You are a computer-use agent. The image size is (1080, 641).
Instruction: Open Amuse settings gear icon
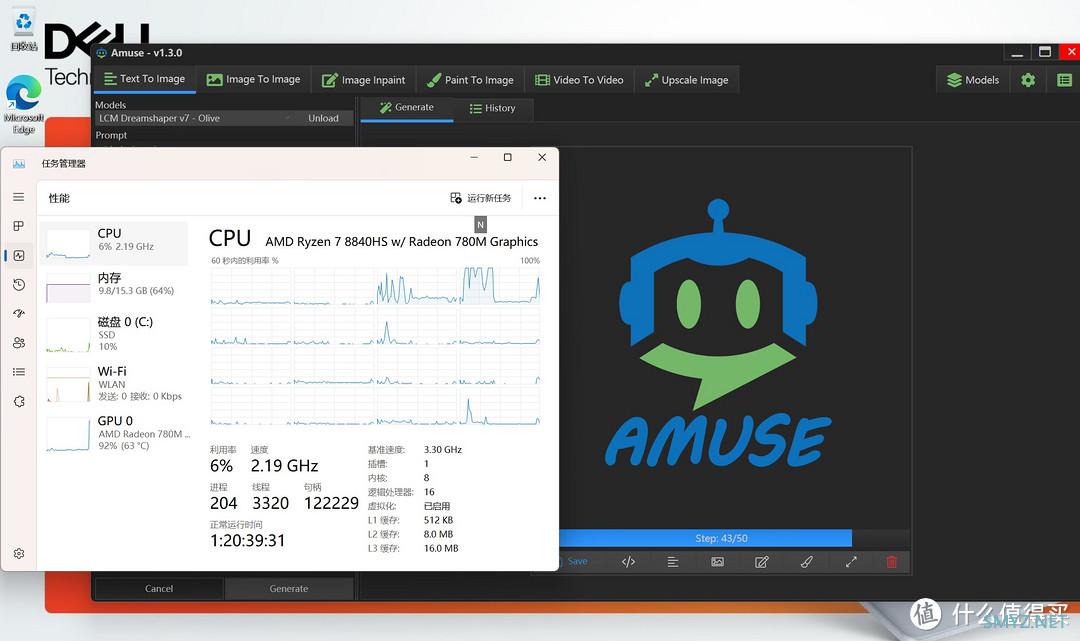[1028, 80]
